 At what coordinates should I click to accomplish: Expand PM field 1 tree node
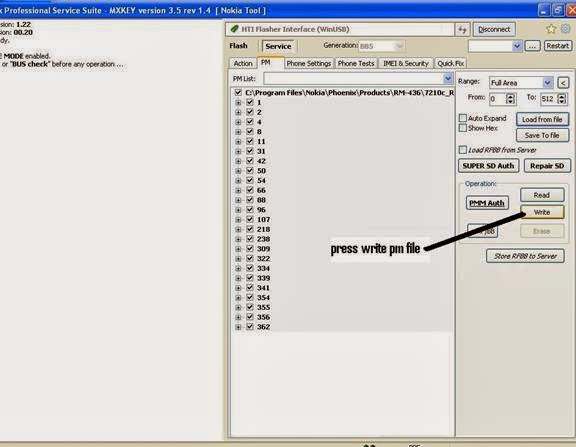click(238, 102)
